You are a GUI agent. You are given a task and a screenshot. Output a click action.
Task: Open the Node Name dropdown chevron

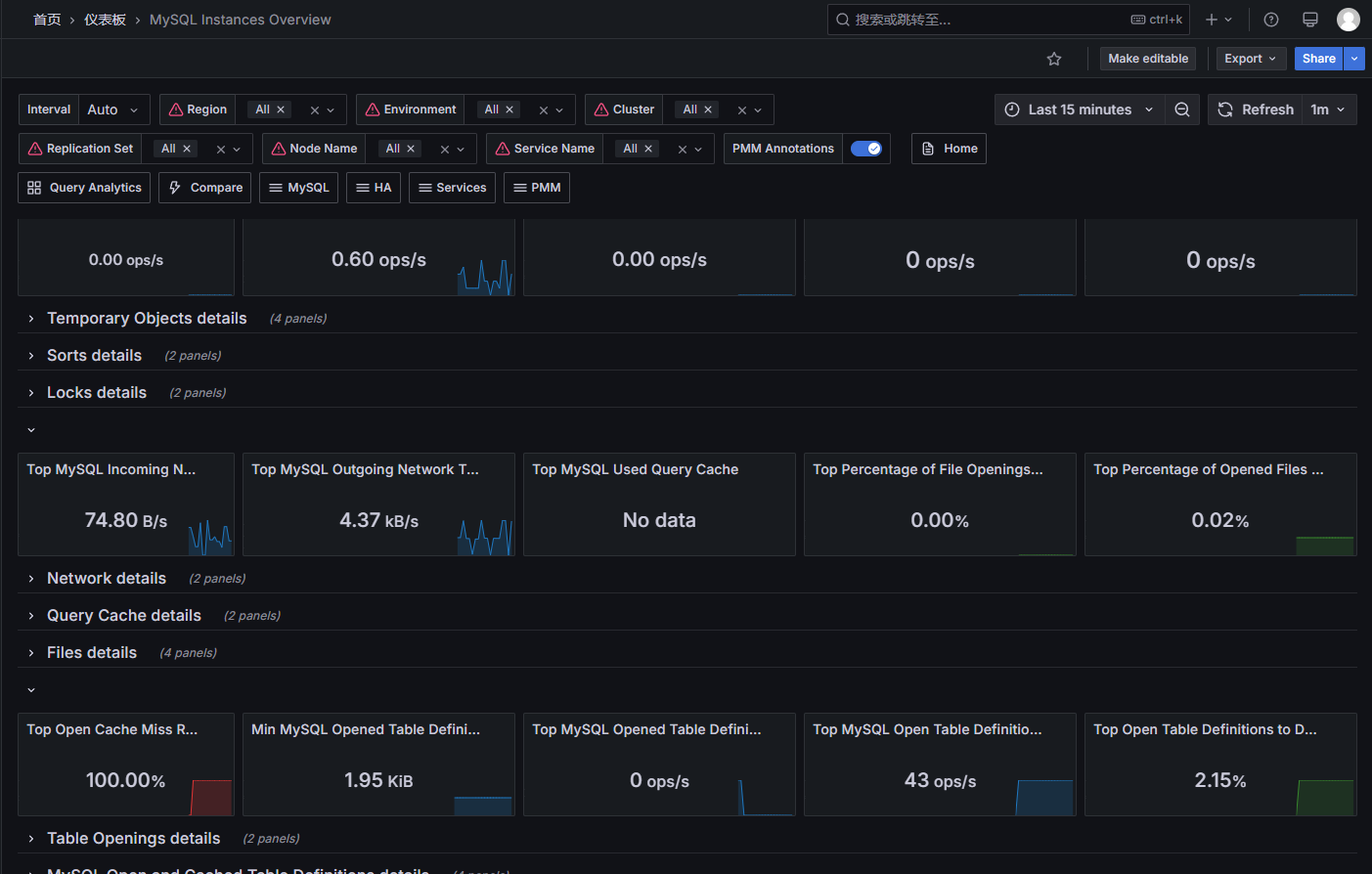pos(461,150)
